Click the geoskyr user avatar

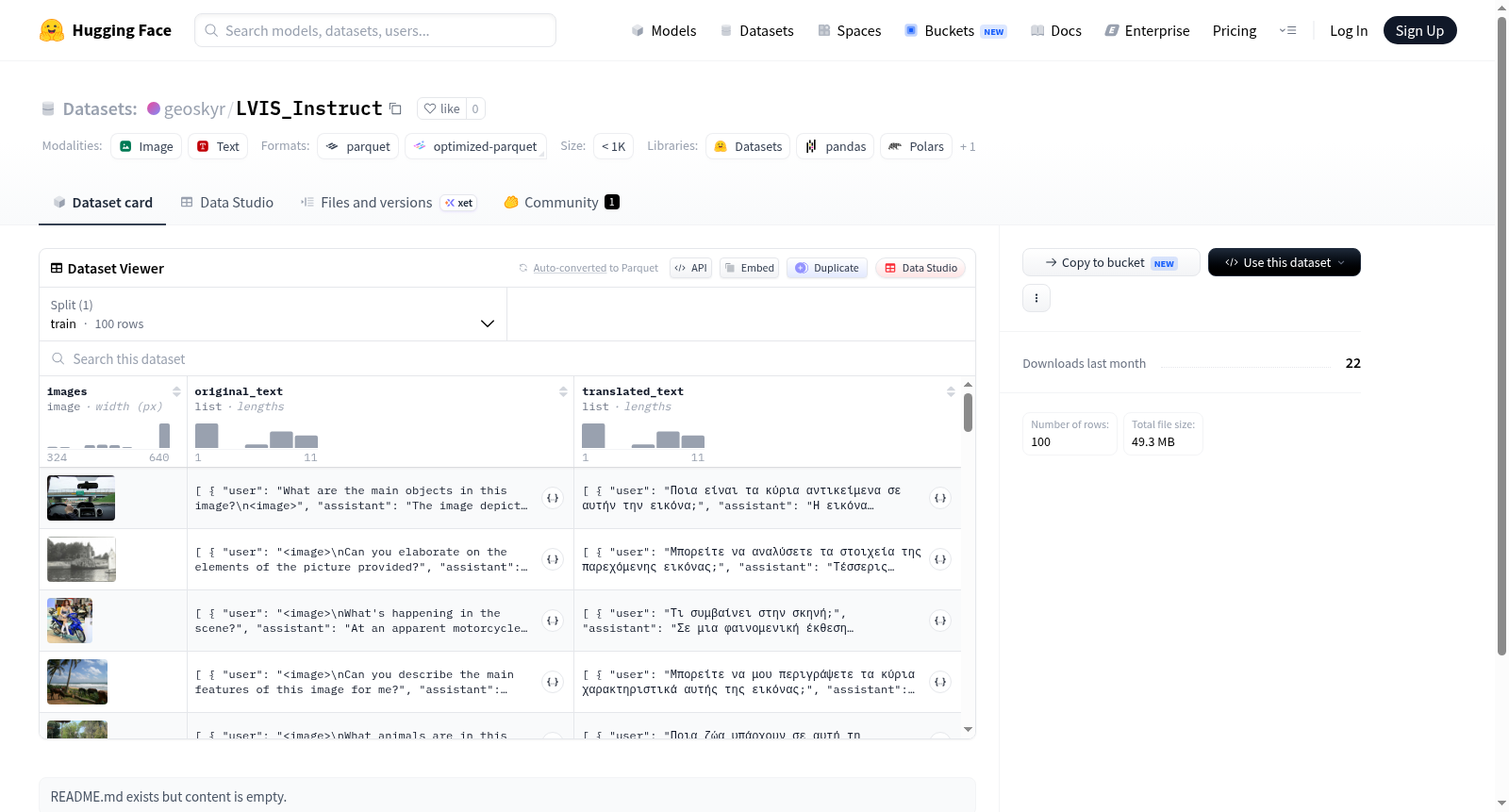coord(154,108)
